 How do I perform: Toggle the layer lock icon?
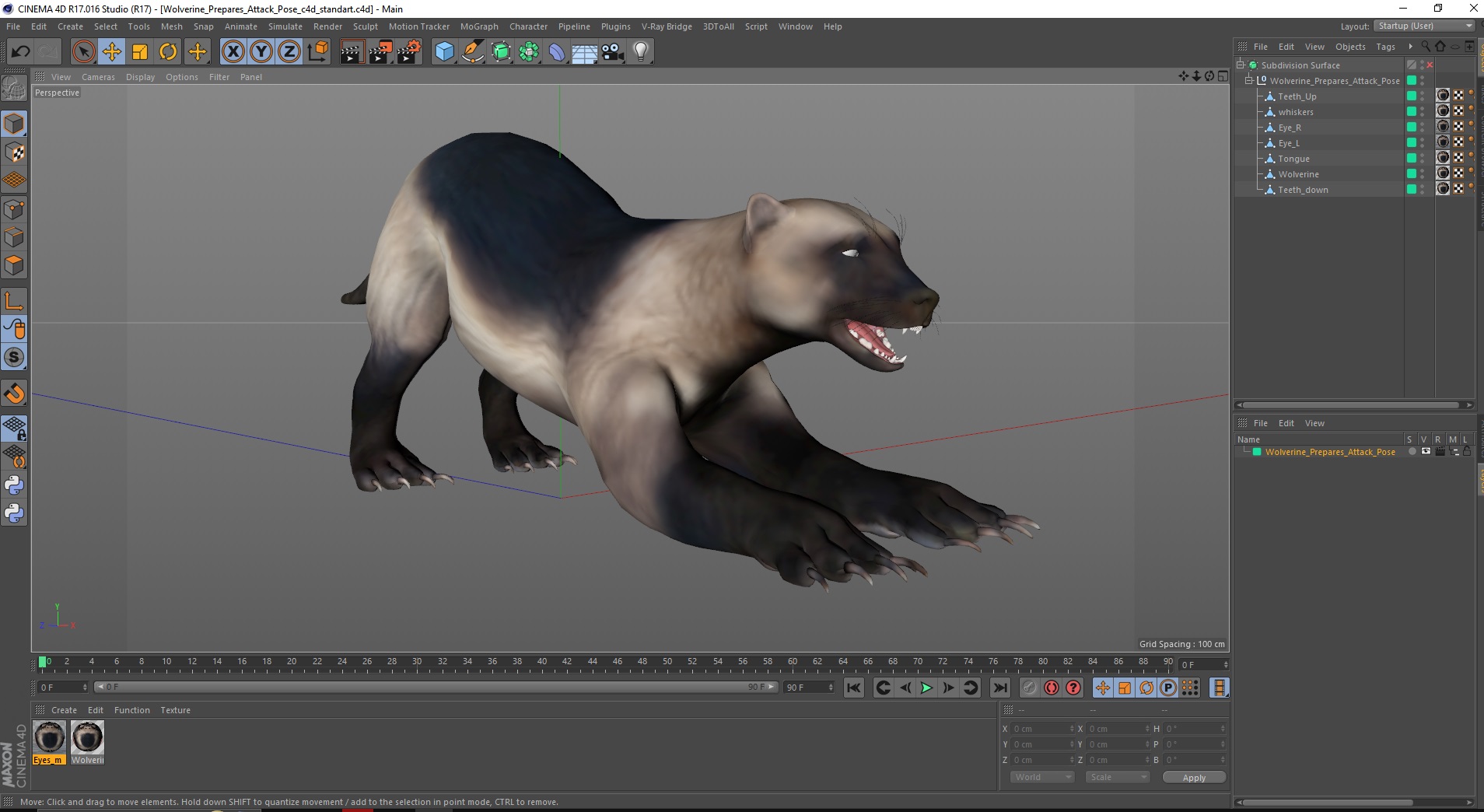point(1467,452)
